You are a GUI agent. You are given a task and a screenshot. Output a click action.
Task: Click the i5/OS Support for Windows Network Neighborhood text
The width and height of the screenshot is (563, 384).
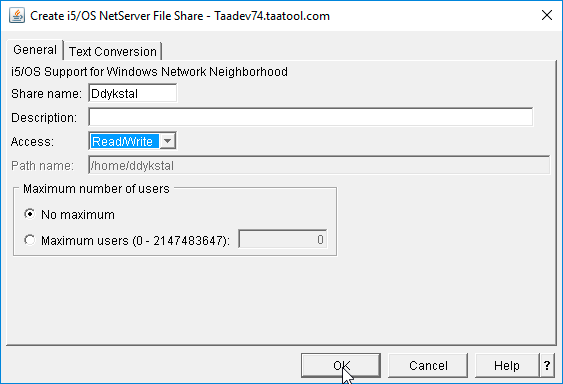[149, 71]
